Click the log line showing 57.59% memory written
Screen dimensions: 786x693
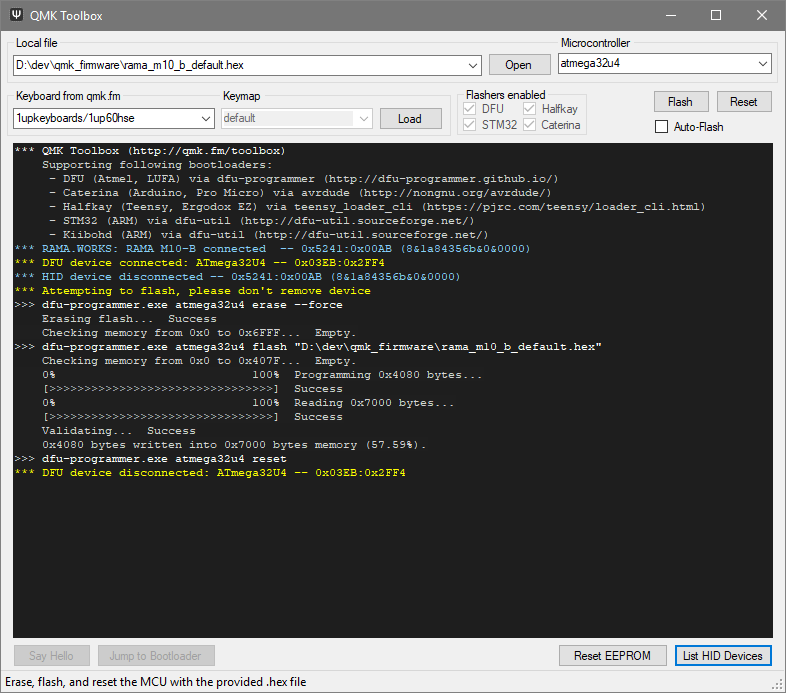tap(234, 445)
